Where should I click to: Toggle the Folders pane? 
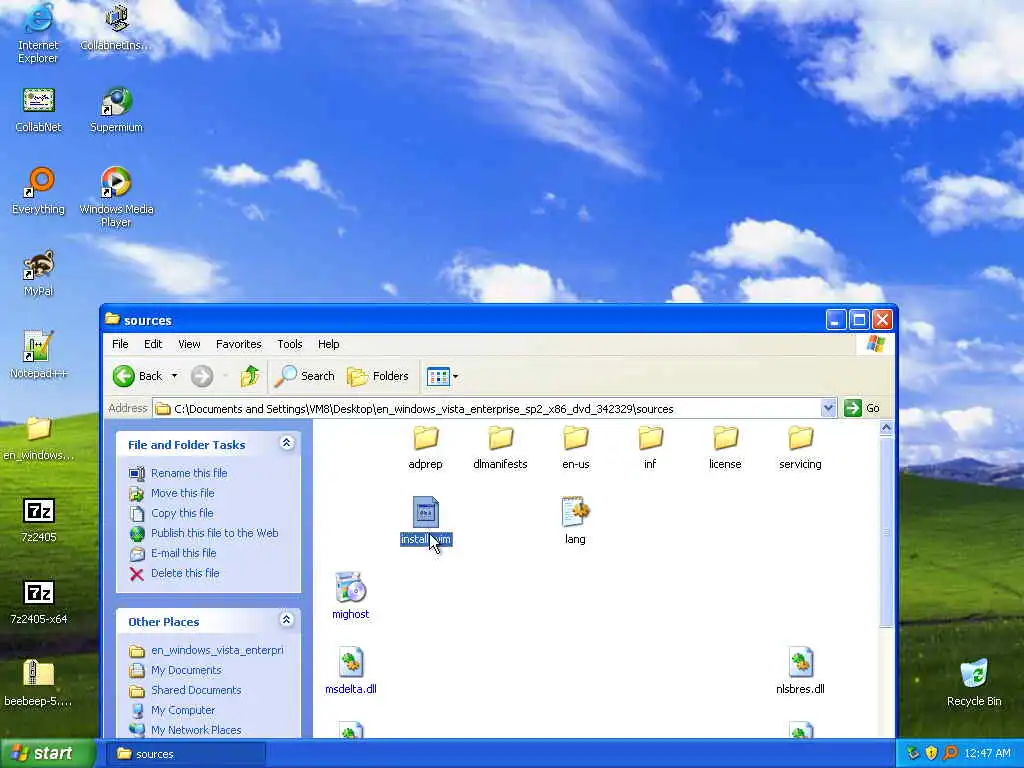(x=378, y=376)
